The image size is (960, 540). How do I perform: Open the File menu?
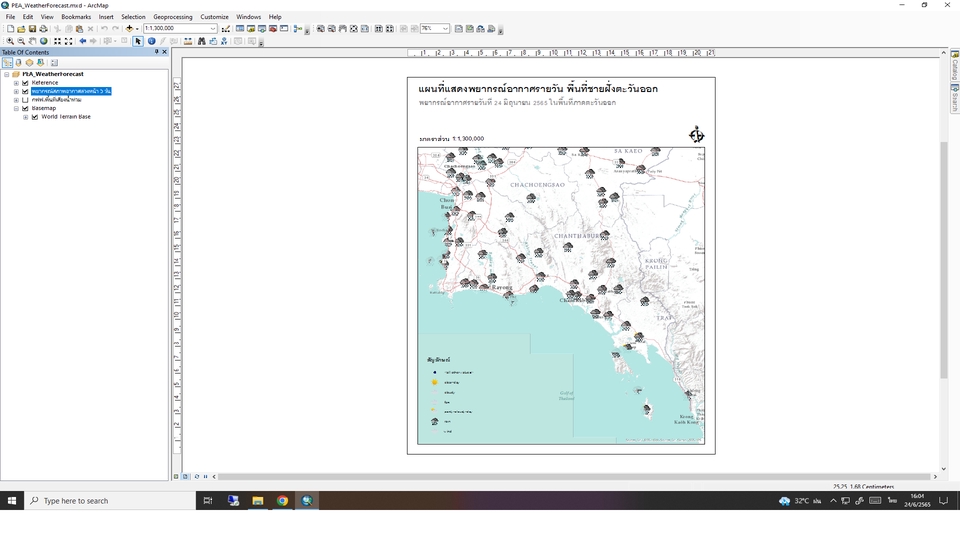pyautogui.click(x=10, y=17)
